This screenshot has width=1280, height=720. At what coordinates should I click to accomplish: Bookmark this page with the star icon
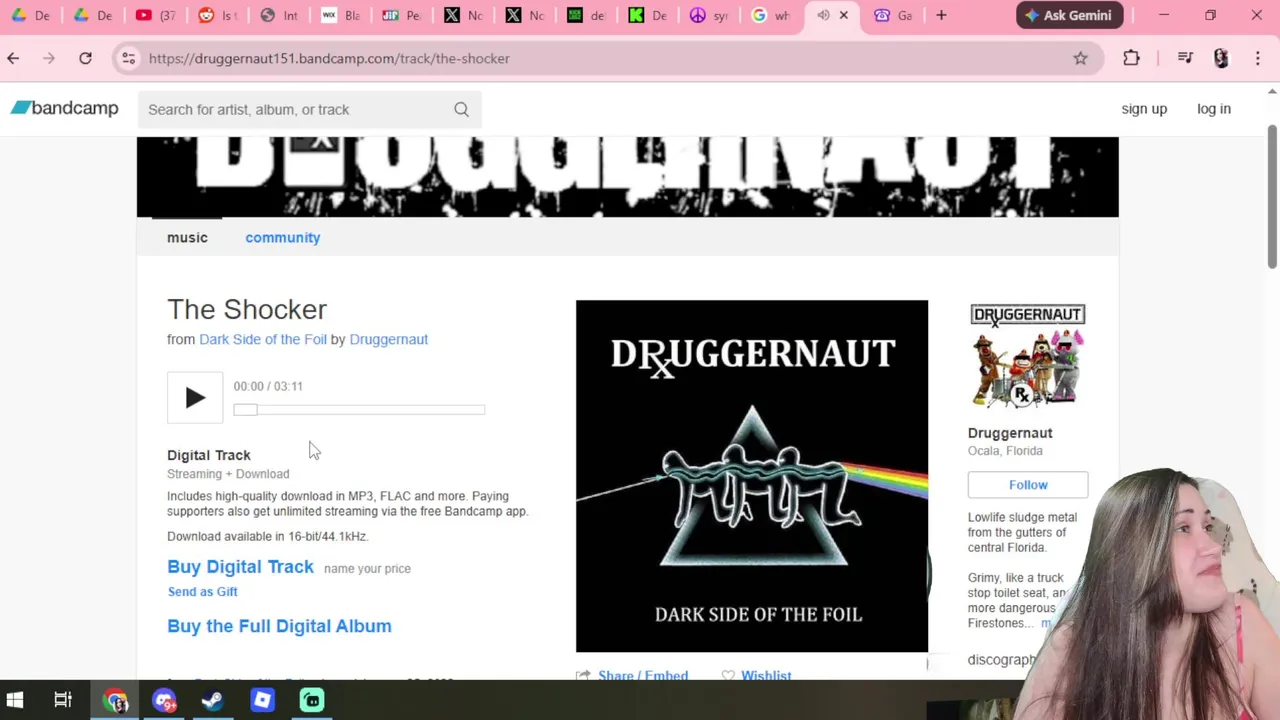point(1080,58)
